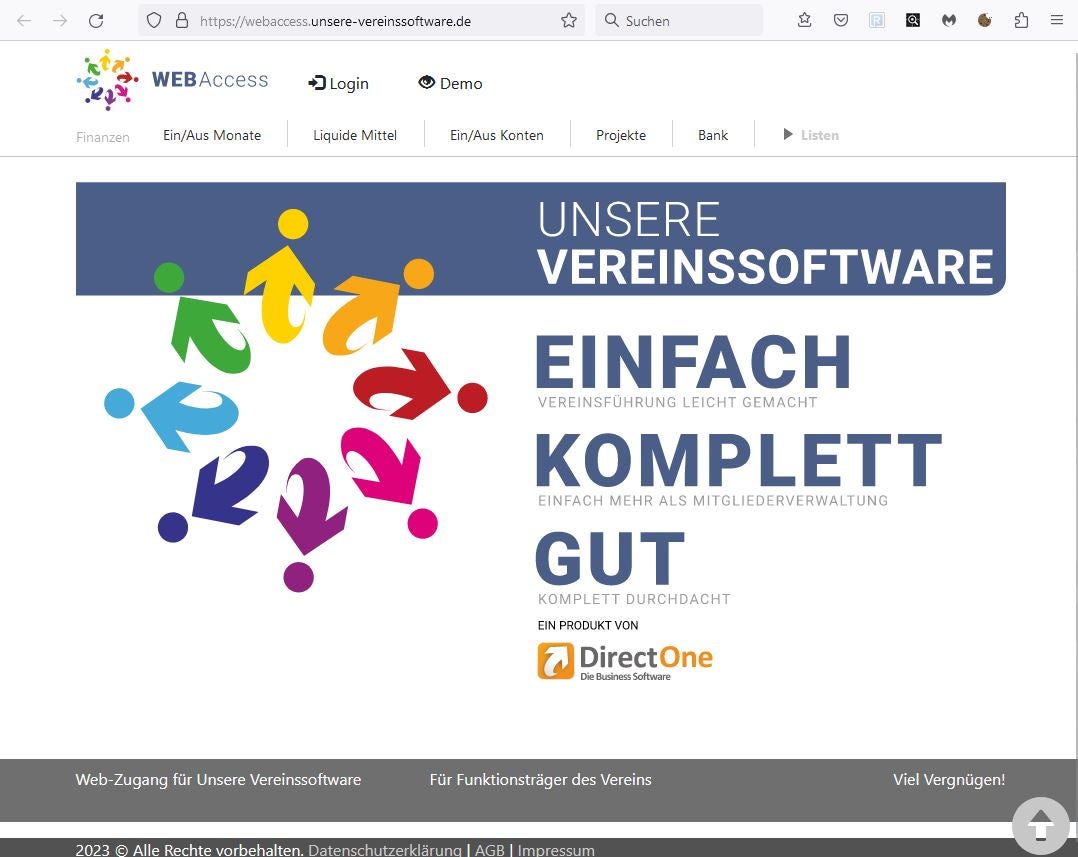Screen dimensions: 1078x857
Task: Open Ein/Aus Konten menu item
Action: tap(496, 135)
